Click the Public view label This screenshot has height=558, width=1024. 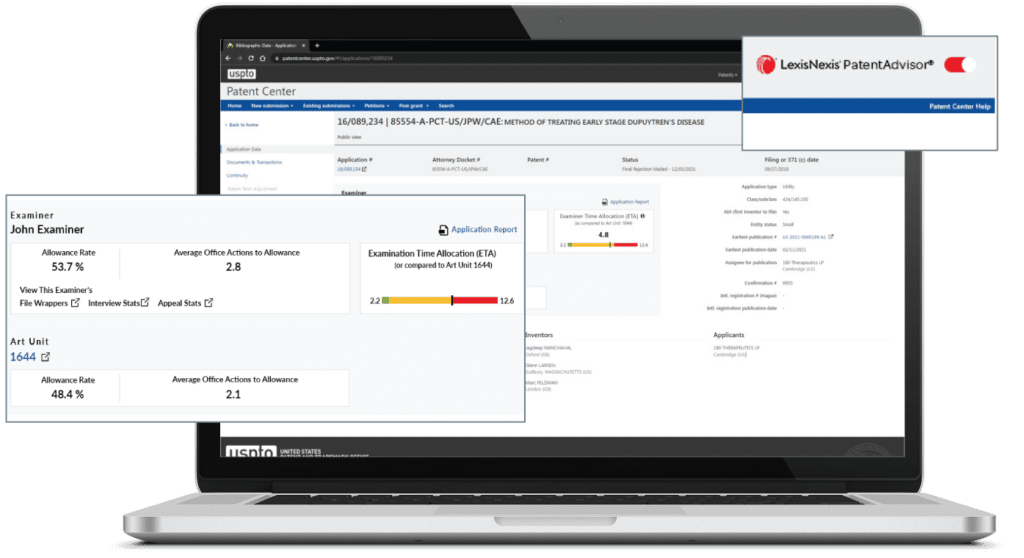click(349, 137)
